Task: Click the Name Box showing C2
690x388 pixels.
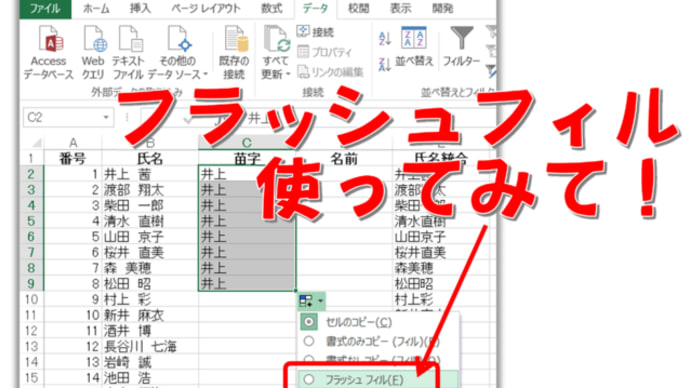Action: click(63, 117)
